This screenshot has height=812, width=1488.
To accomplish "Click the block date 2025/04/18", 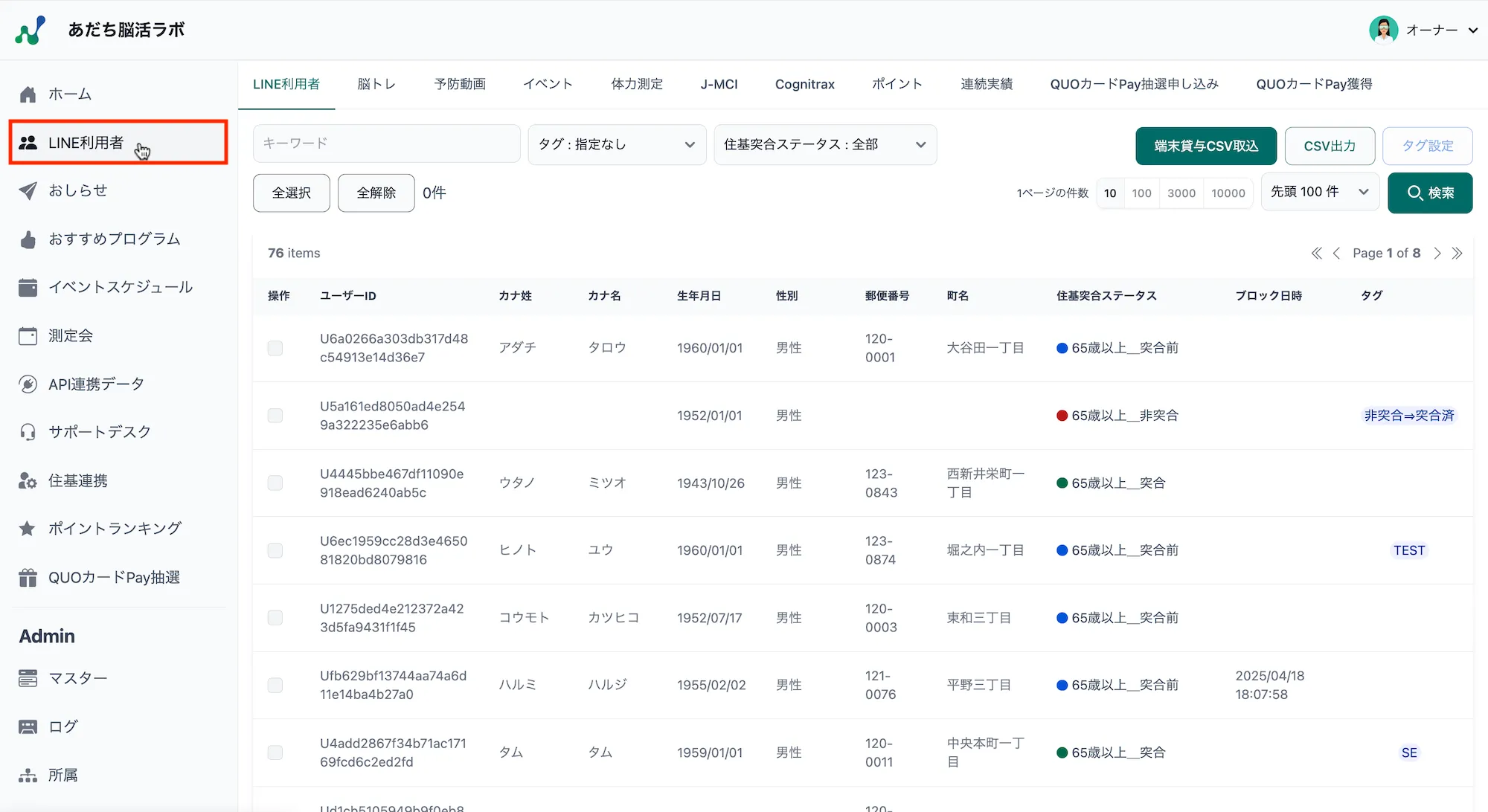I will pyautogui.click(x=1269, y=685).
